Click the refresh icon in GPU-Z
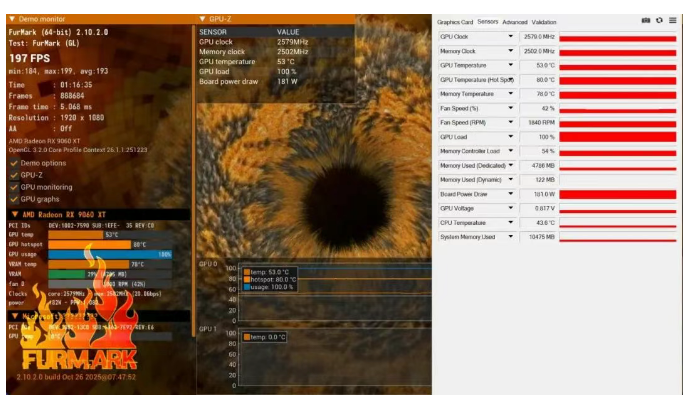The width and height of the screenshot is (687, 406). tap(660, 20)
